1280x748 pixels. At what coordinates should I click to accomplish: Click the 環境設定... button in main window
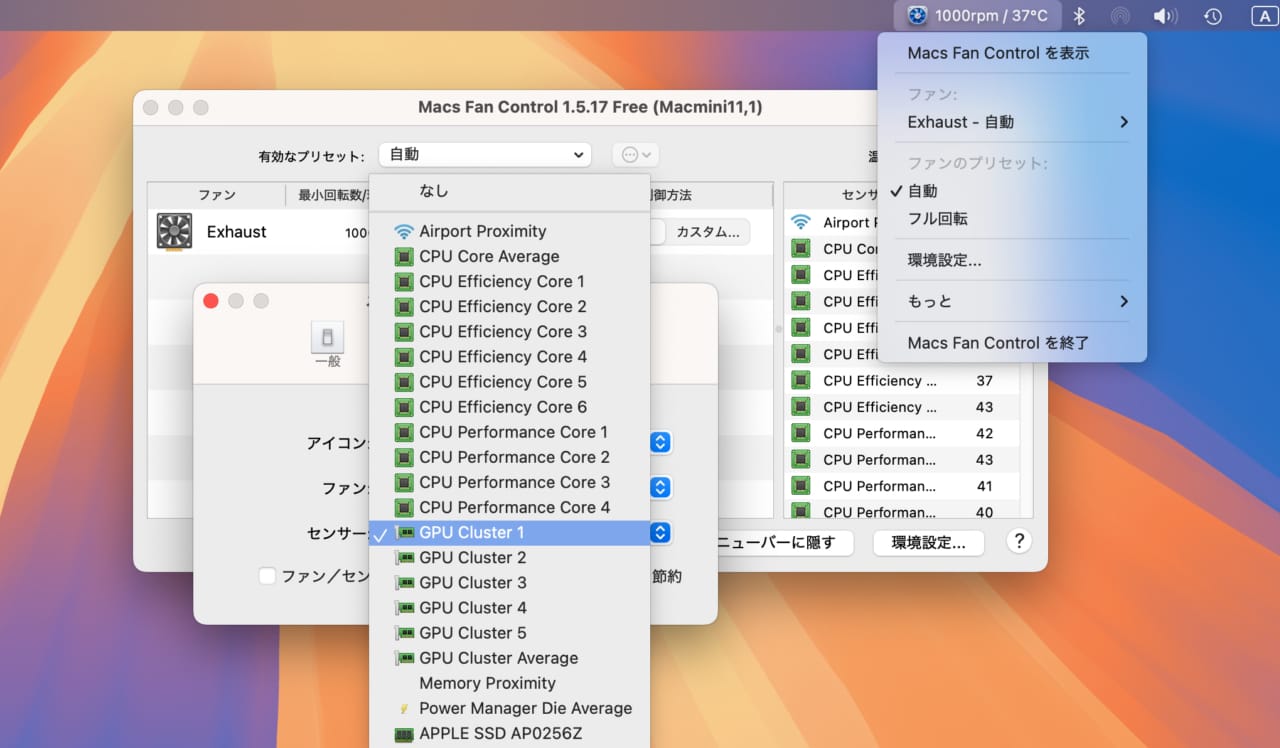click(928, 543)
